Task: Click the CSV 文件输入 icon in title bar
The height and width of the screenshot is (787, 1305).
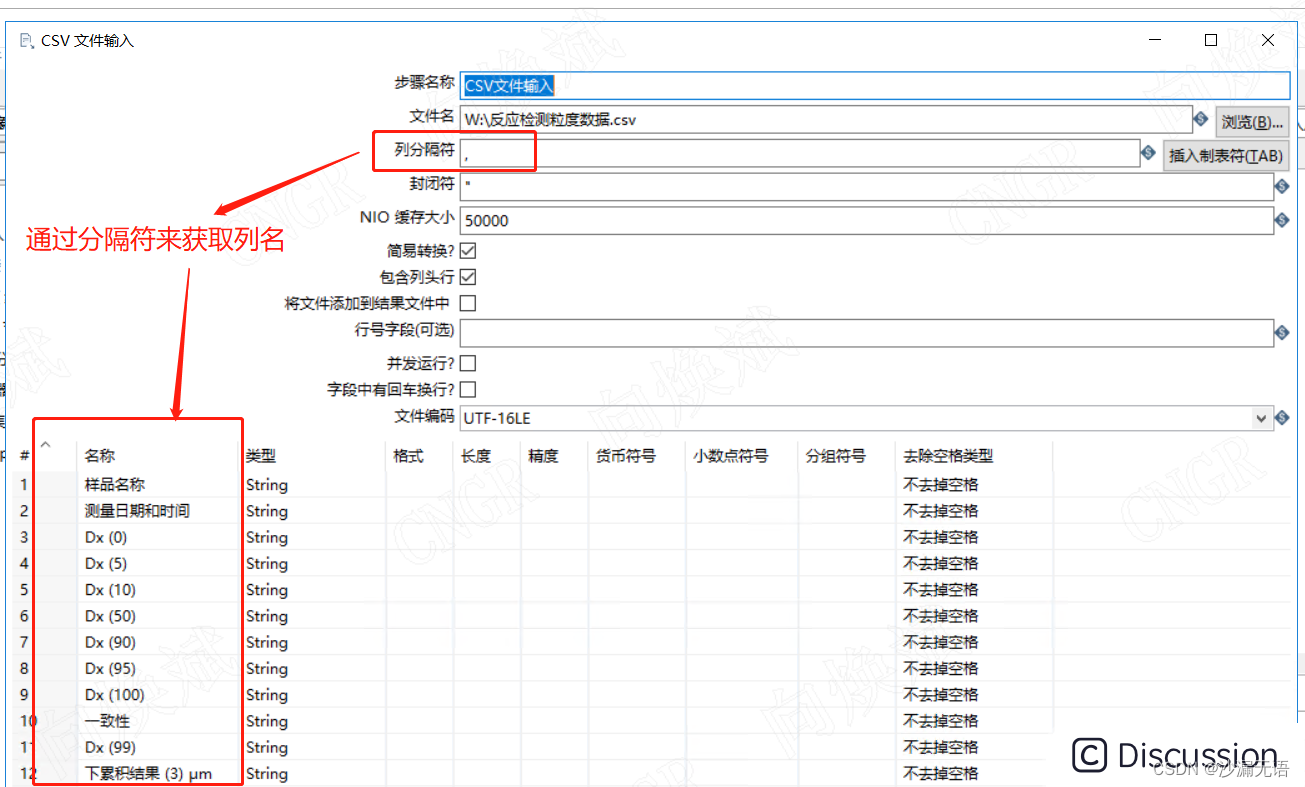Action: [24, 40]
